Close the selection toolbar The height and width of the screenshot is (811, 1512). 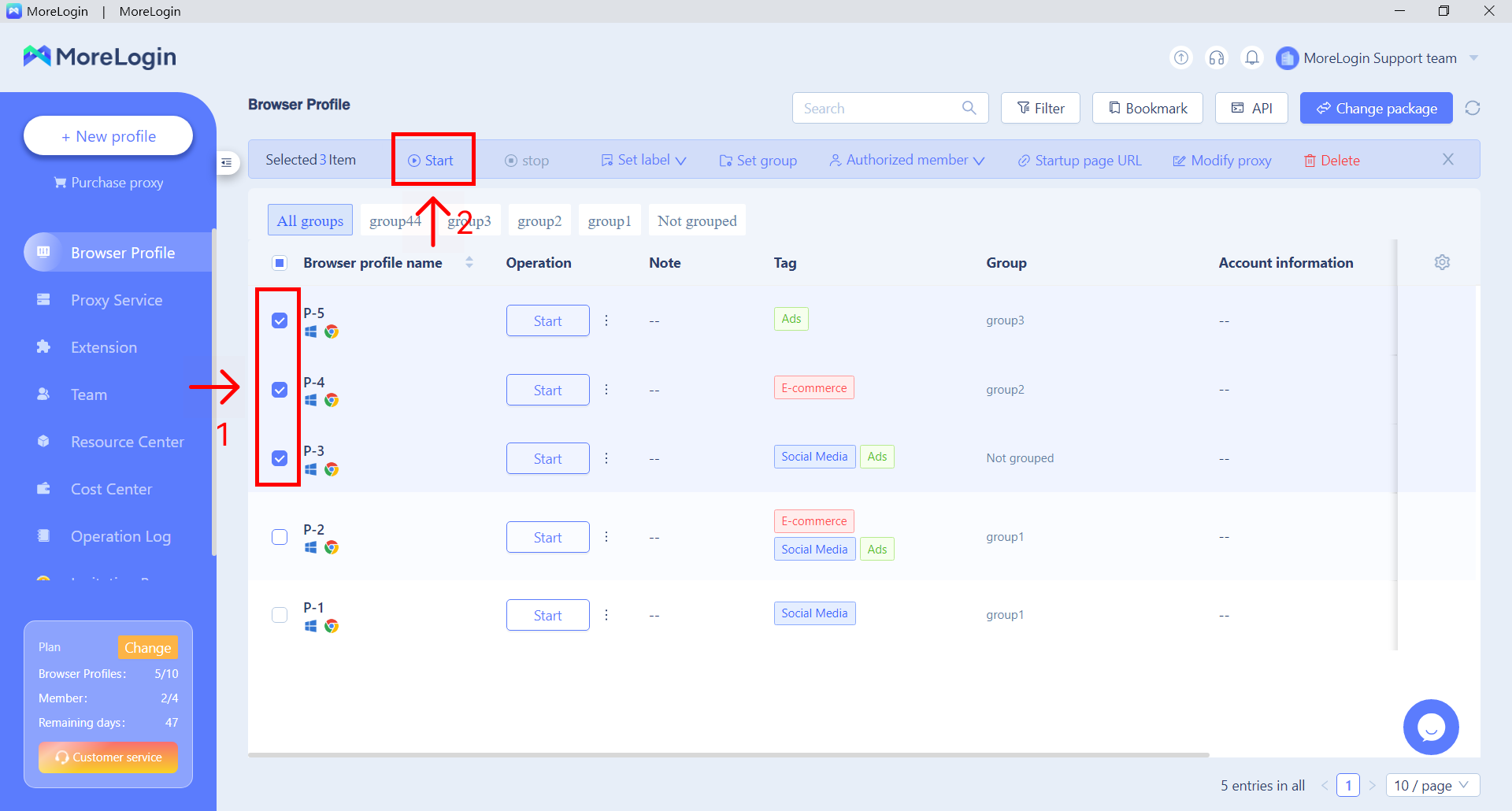click(1448, 159)
